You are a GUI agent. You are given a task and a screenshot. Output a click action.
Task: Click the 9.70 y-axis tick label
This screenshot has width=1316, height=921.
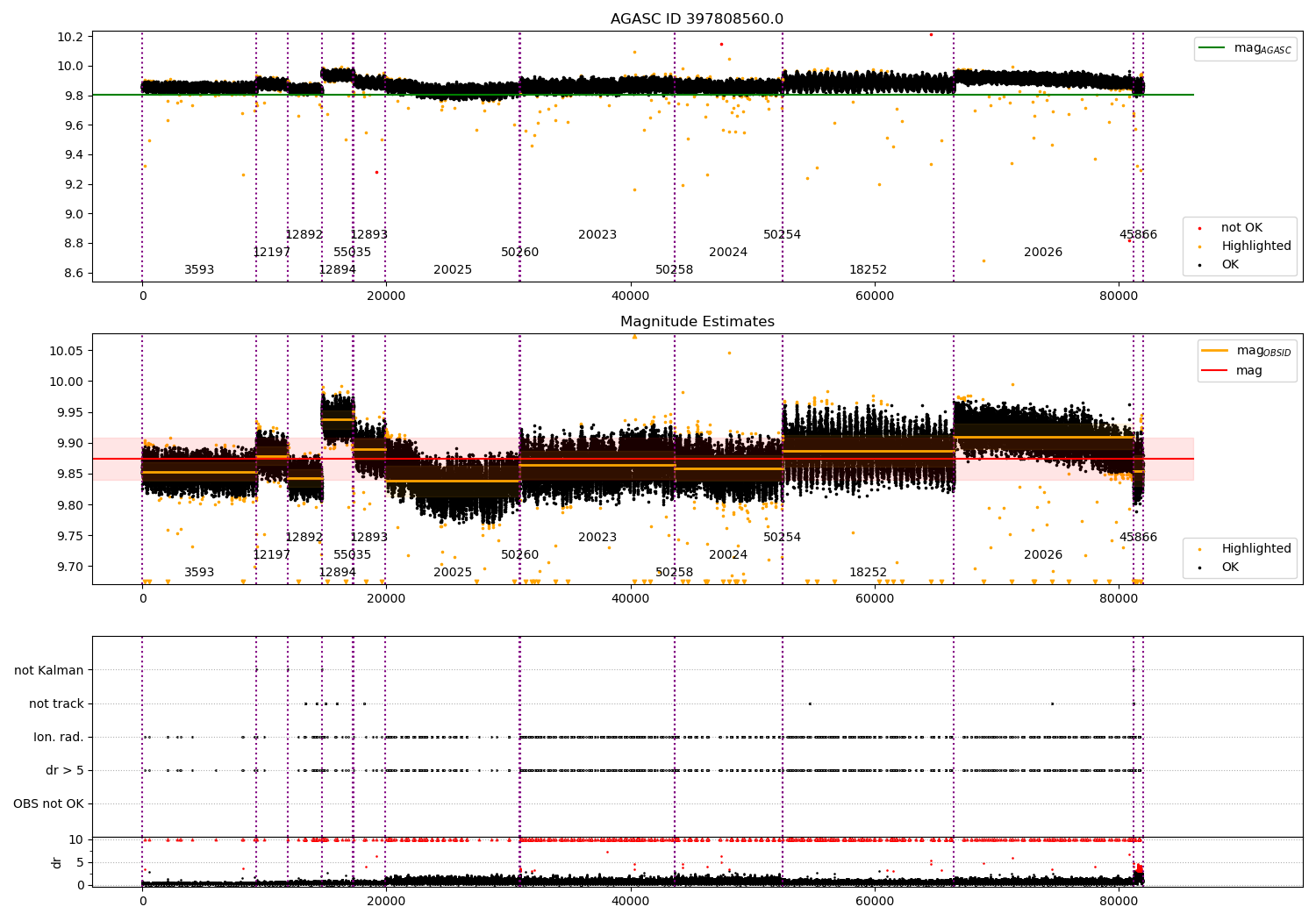72,567
